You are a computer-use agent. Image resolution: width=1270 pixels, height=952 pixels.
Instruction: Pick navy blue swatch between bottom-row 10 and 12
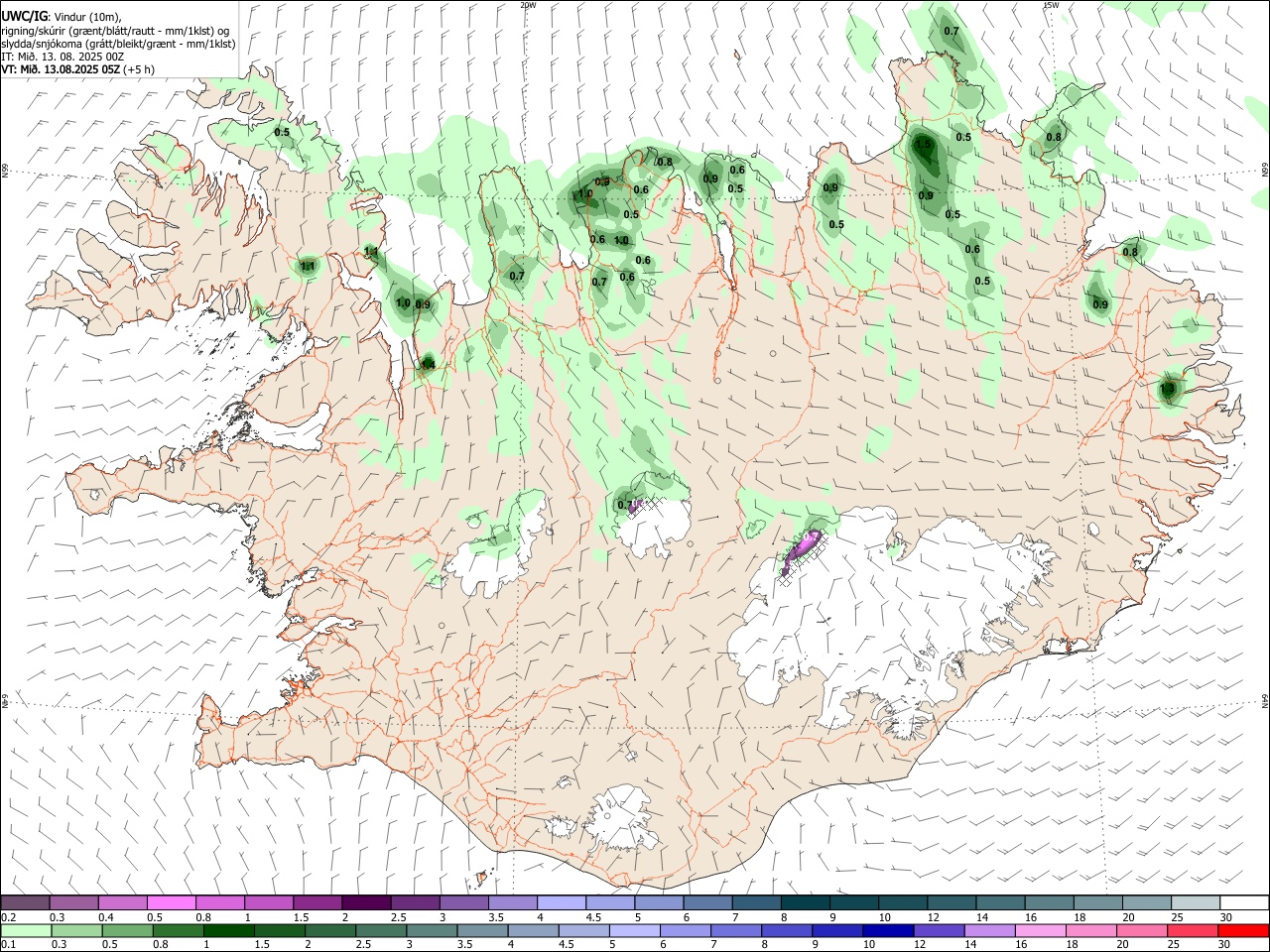887,930
